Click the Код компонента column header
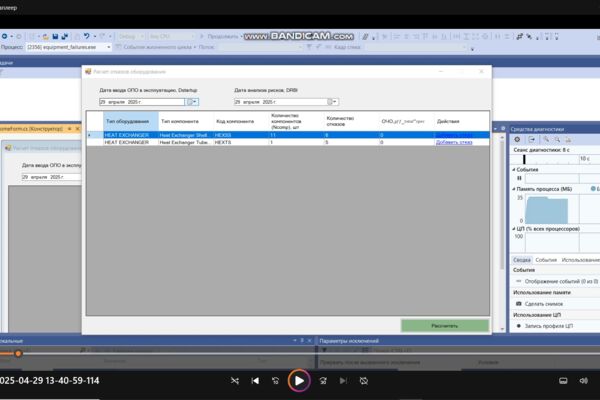600x400 pixels. (241, 121)
